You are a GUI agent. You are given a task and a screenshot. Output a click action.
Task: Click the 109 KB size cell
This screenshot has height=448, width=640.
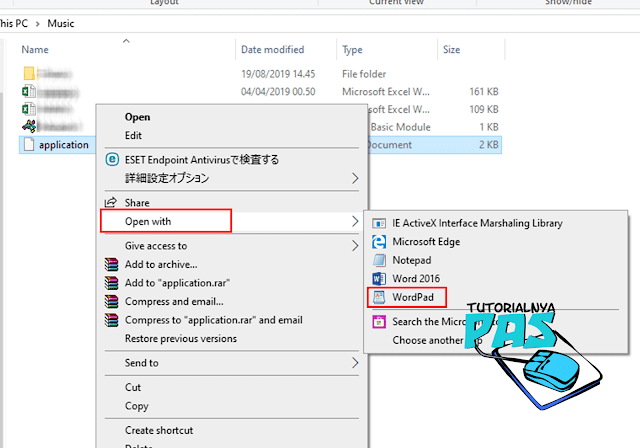point(484,109)
